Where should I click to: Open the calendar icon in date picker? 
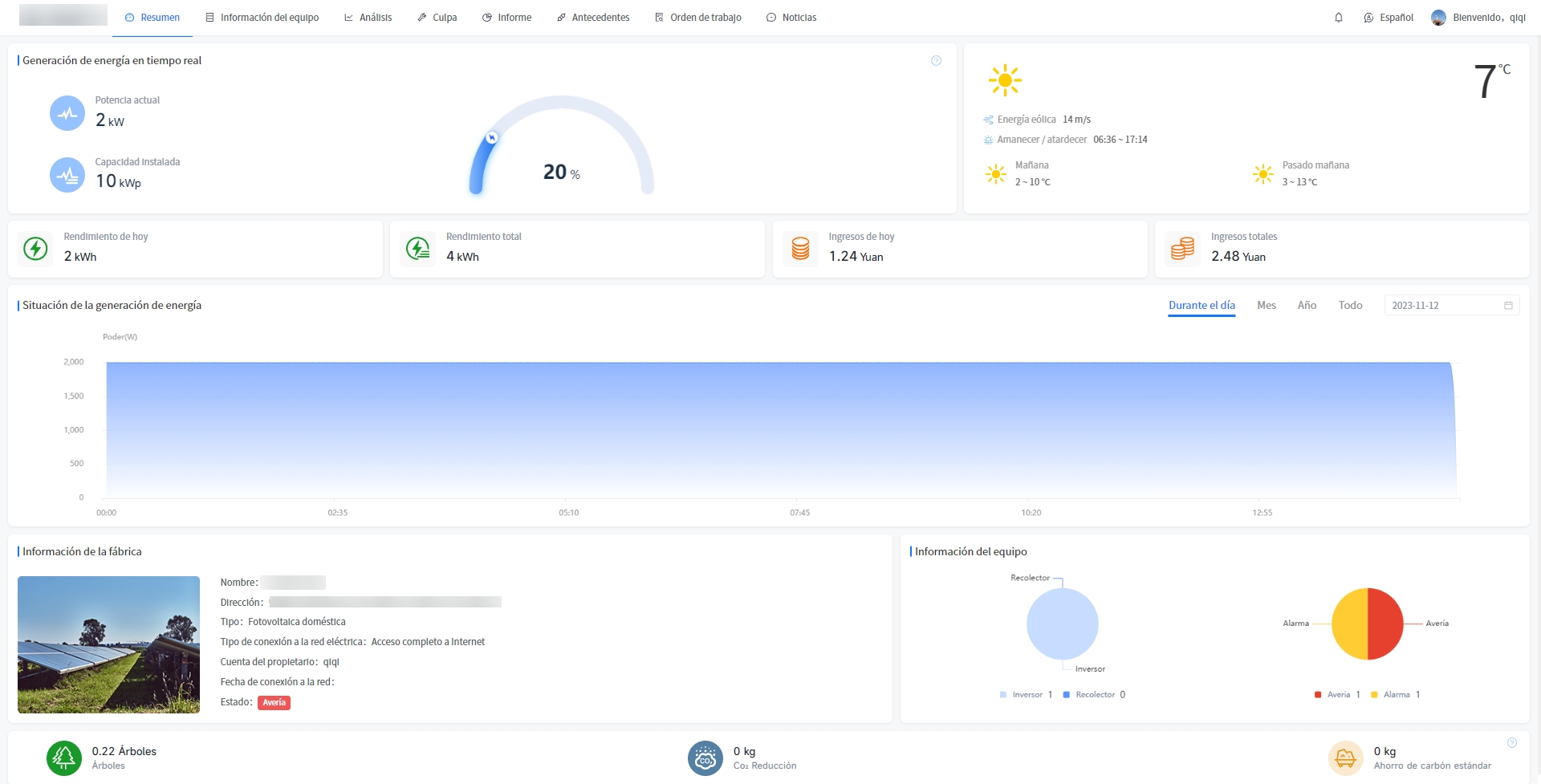pos(1508,306)
